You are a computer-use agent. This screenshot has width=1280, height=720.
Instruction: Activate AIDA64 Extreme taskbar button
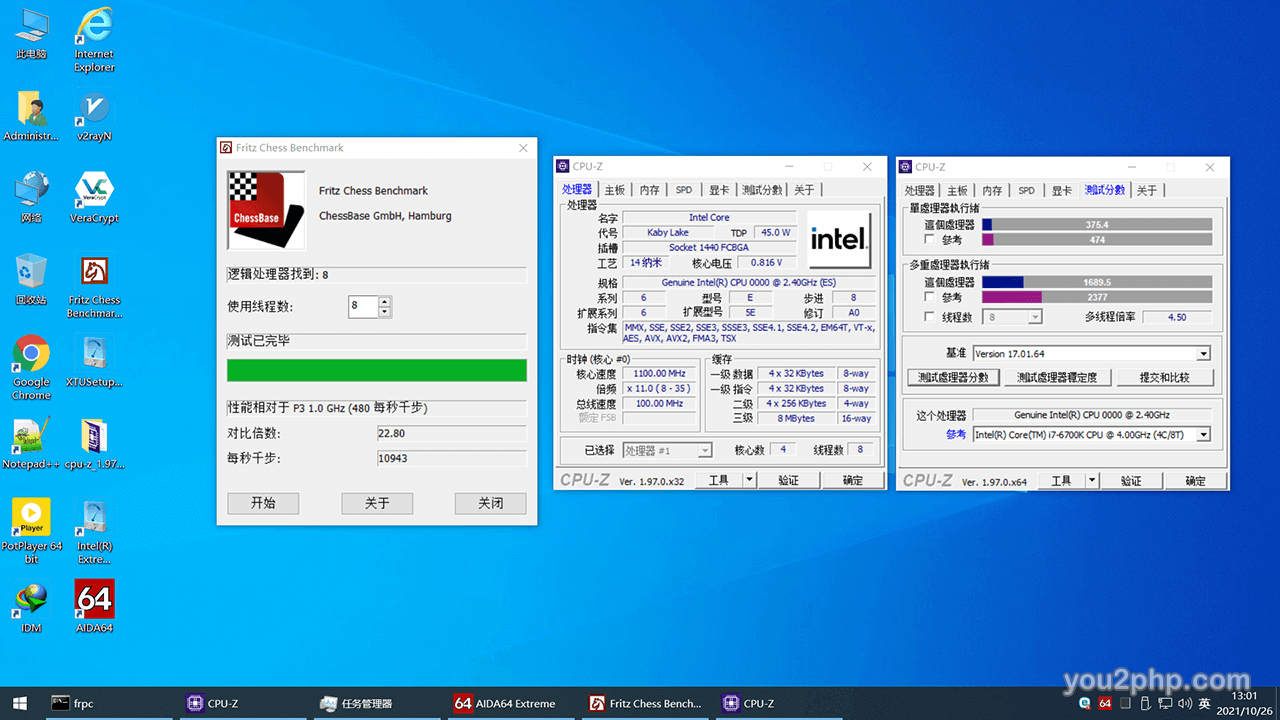505,703
